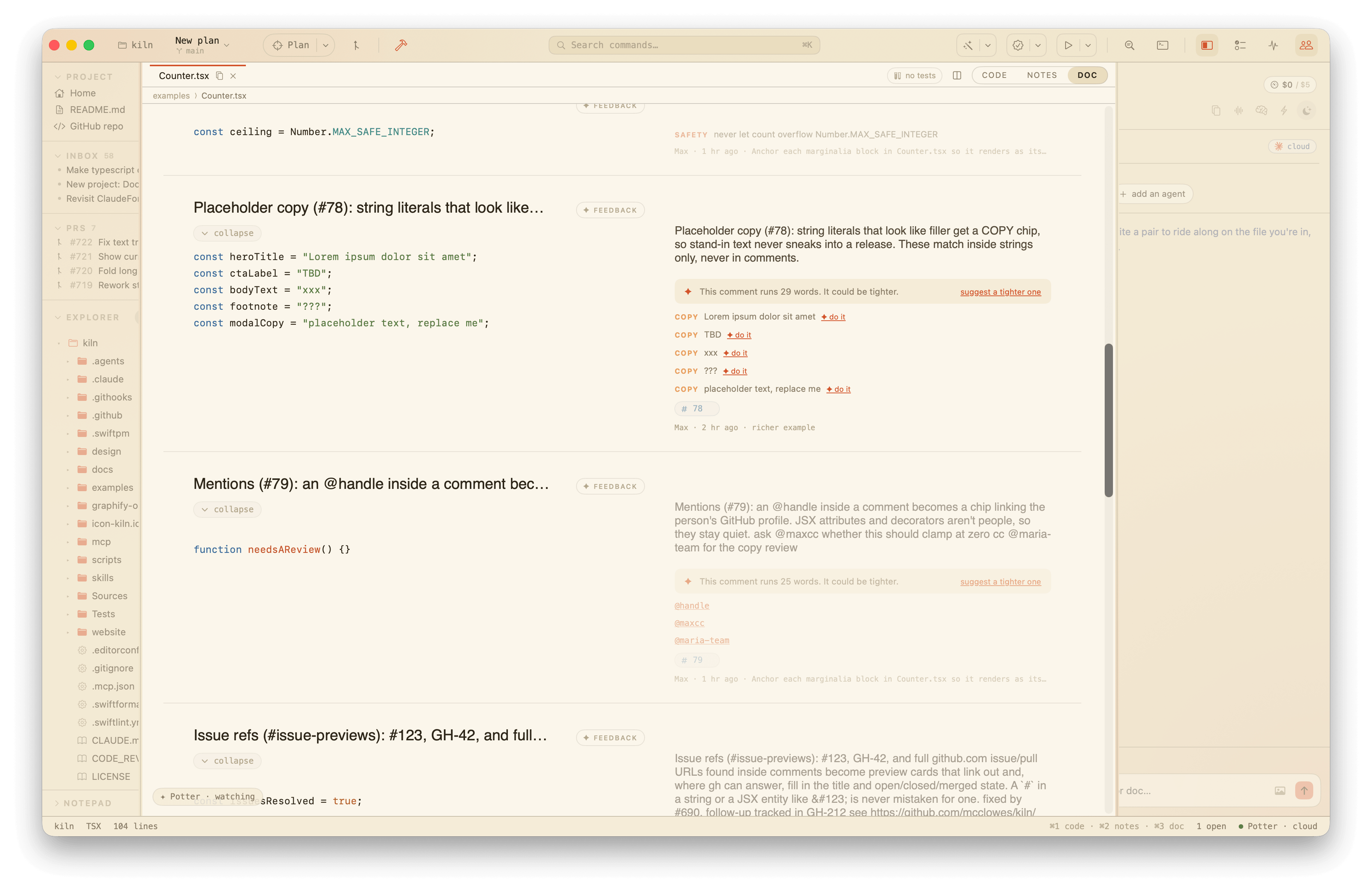The image size is (1372, 892).
Task: Click do it for TBD copy
Action: pos(739,335)
